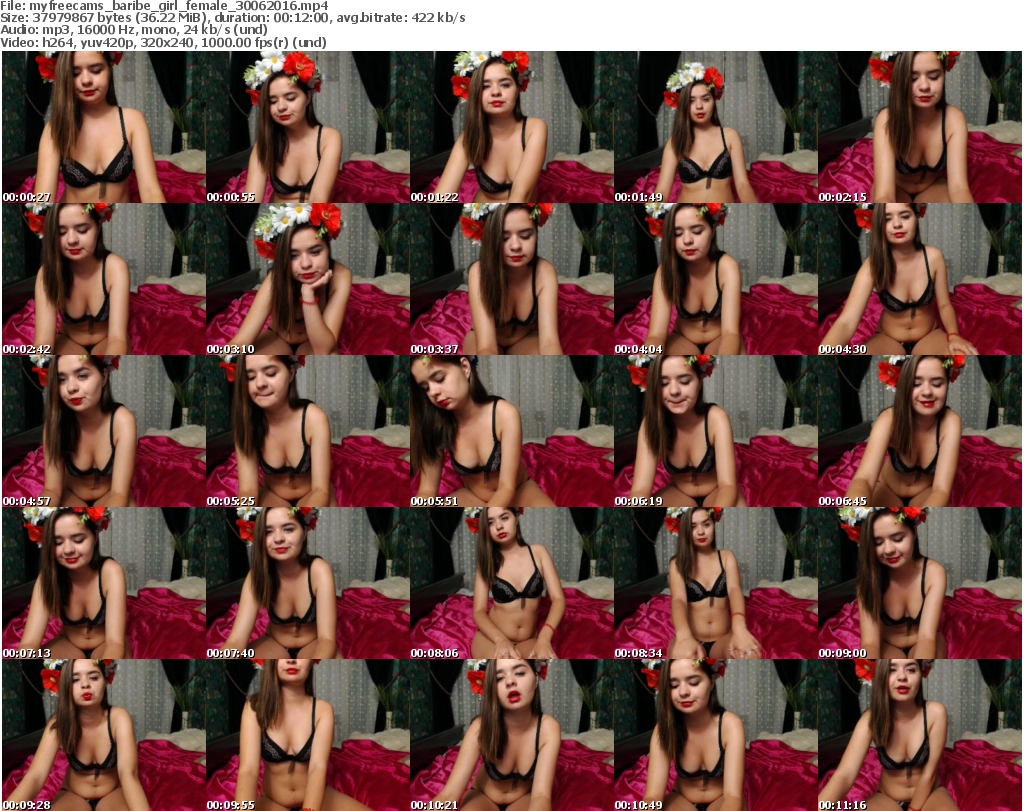This screenshot has width=1024, height=811.
Task: Open the frame stamped 00:05:25
Action: point(308,432)
